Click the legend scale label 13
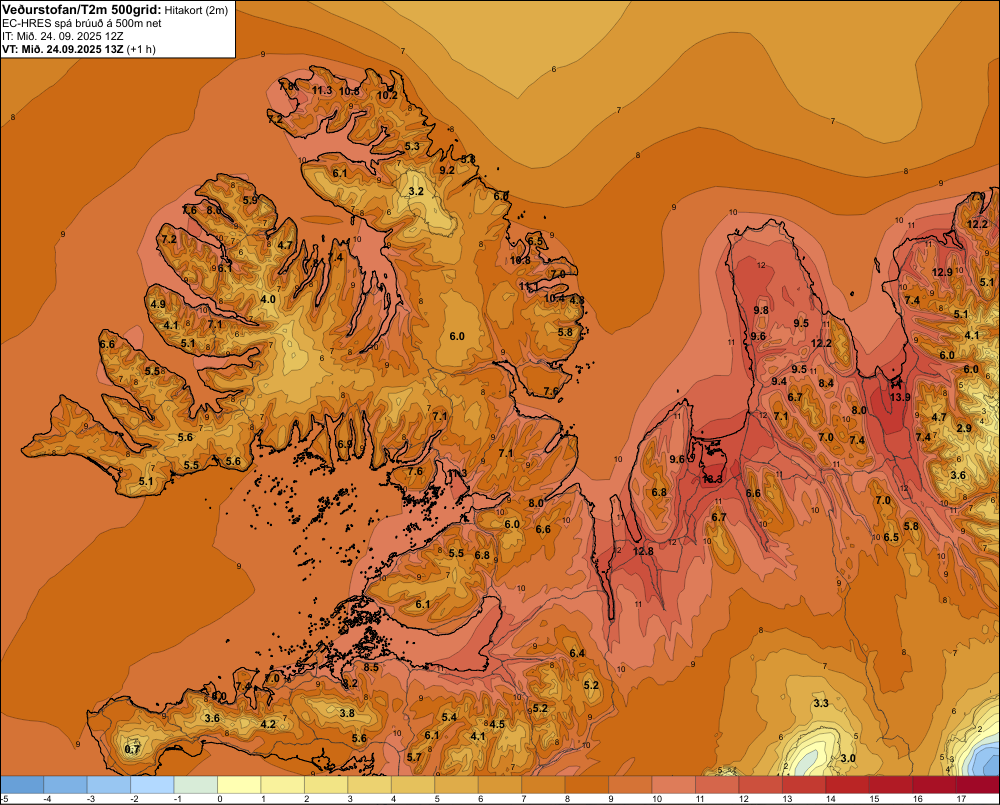The image size is (1000, 805). coord(787,799)
